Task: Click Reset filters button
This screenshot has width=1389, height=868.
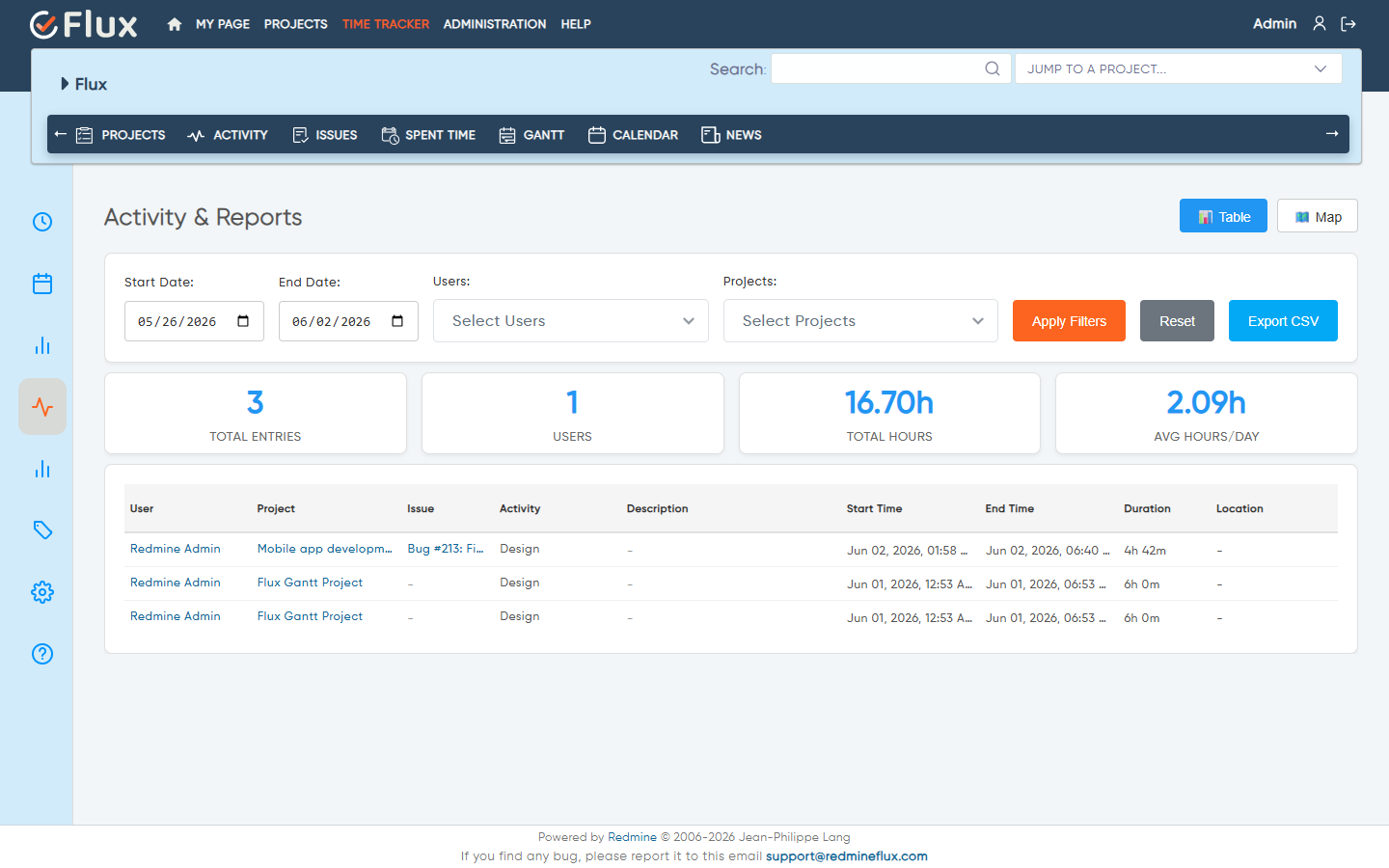Action: (x=1177, y=320)
